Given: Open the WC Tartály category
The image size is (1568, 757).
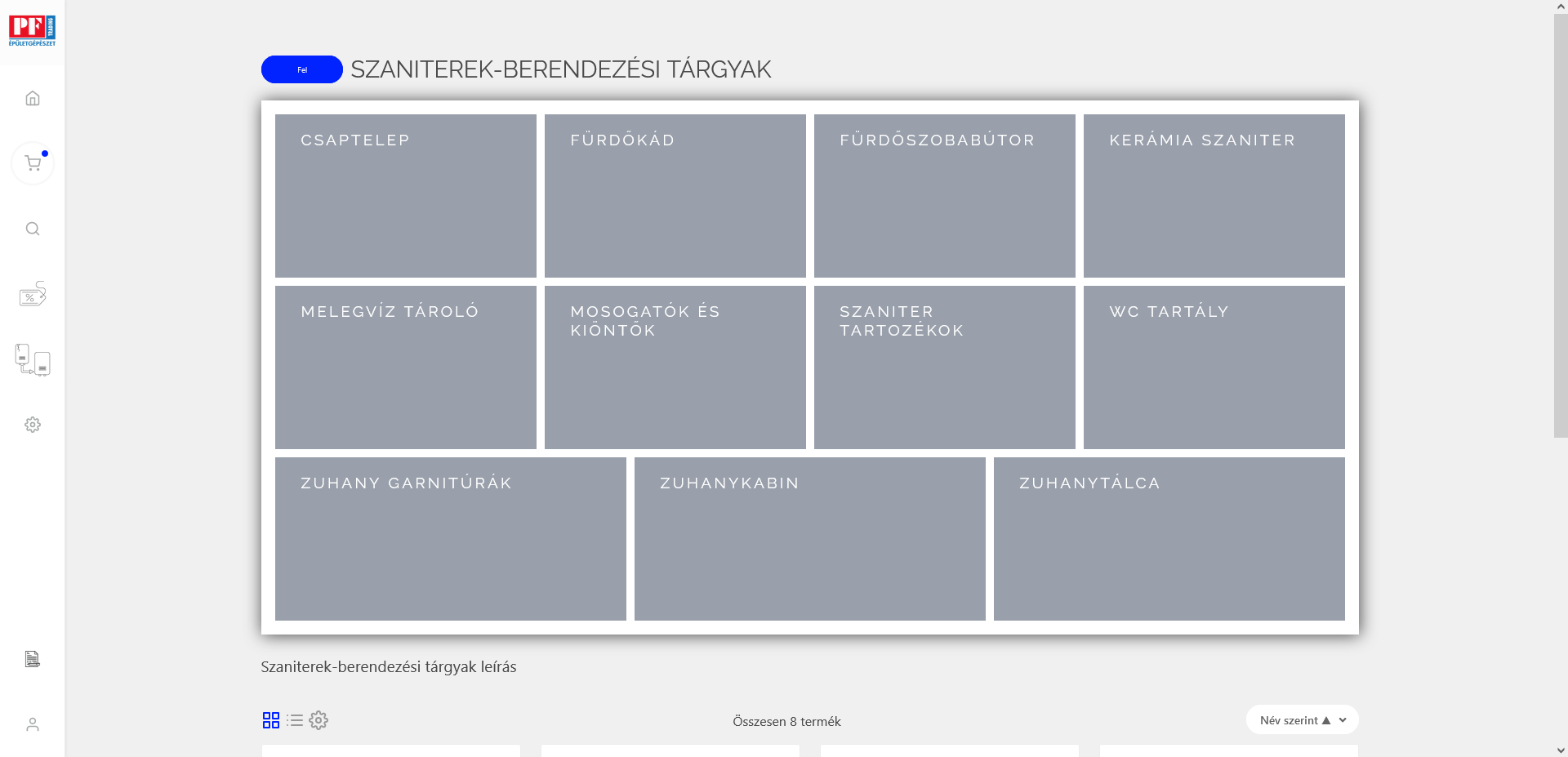Looking at the screenshot, I should tap(1214, 367).
